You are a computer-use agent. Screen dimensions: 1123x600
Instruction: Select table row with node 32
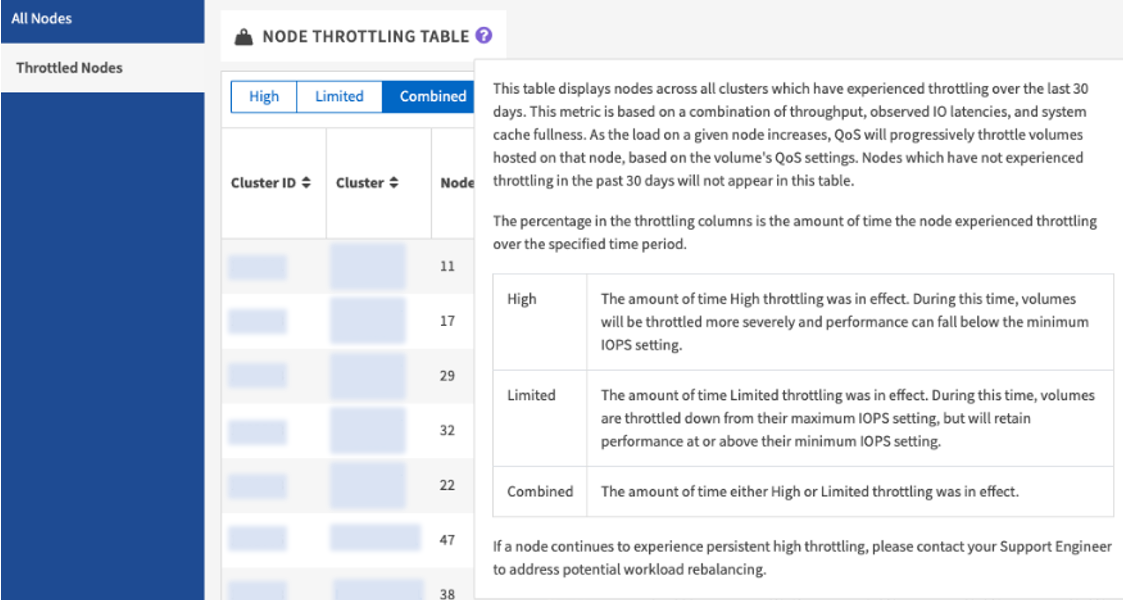pos(447,430)
